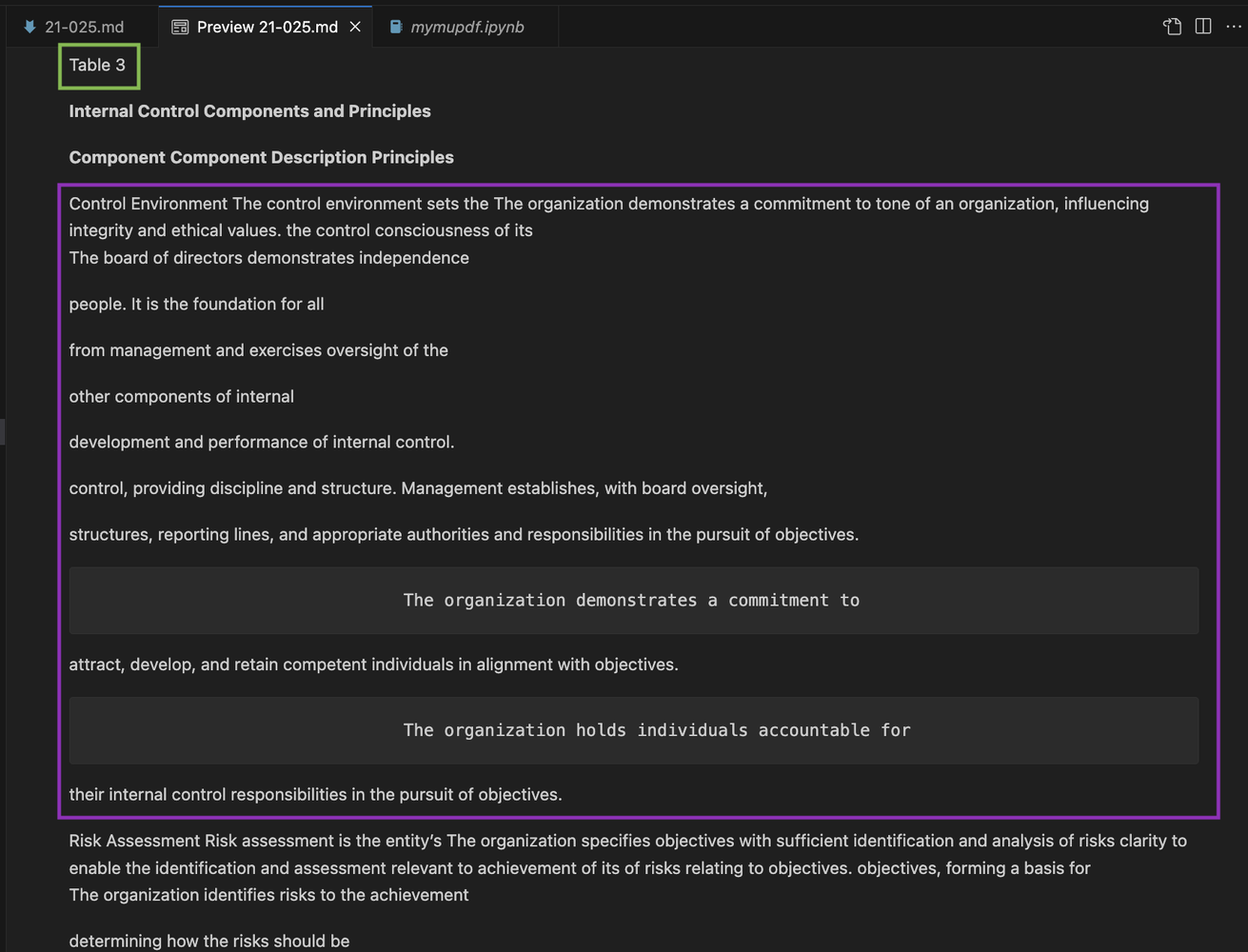Click the heading Internal Control Components and Principles
1248x952 pixels.
249,110
